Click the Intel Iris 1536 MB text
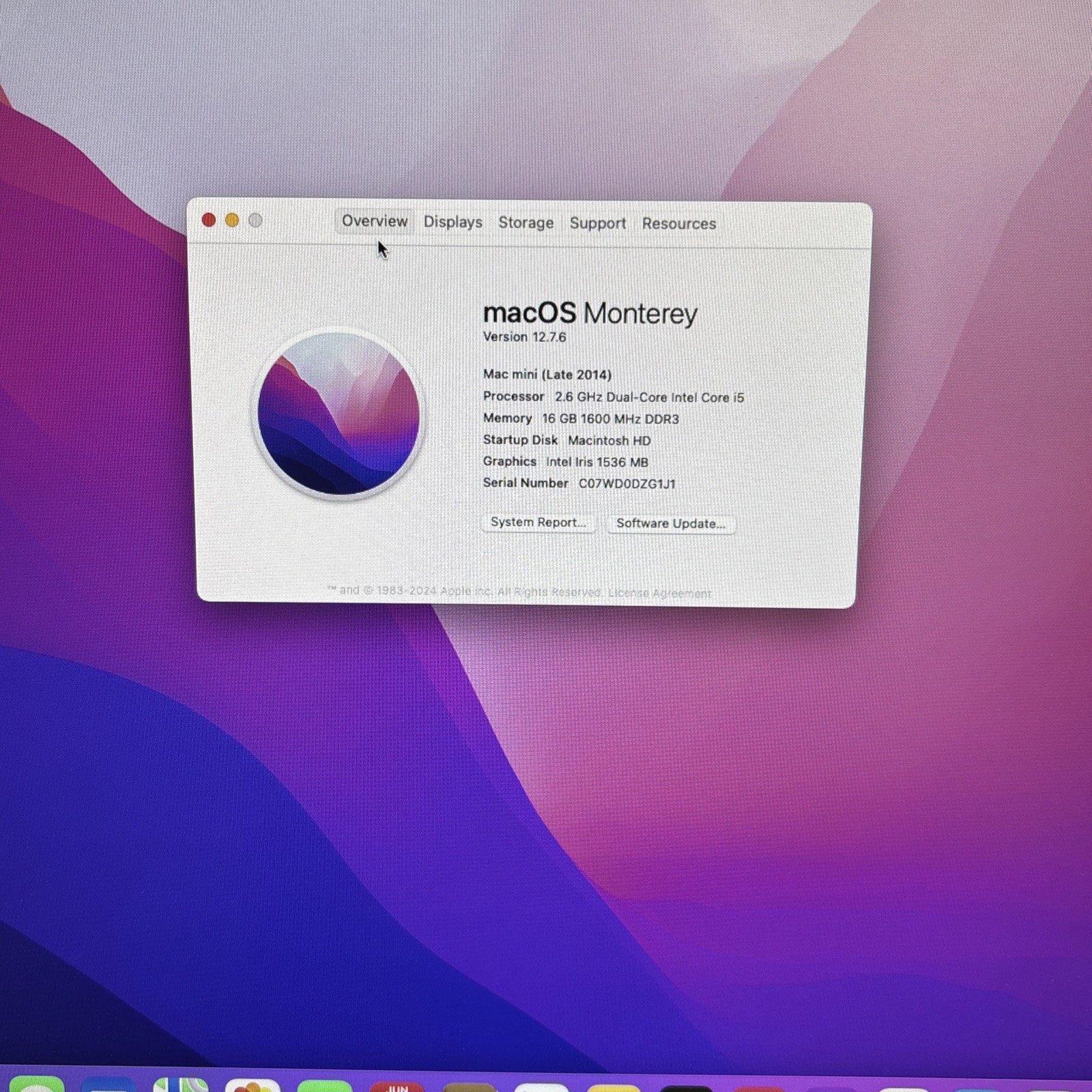 point(597,462)
